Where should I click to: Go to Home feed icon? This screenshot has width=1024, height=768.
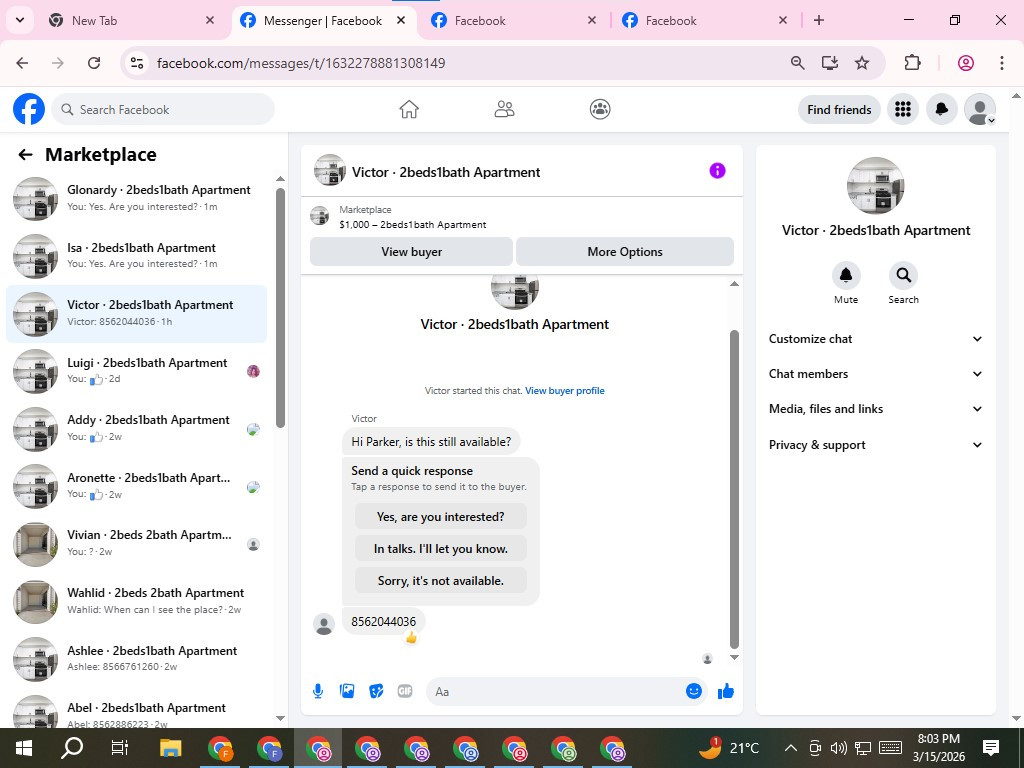coord(409,109)
